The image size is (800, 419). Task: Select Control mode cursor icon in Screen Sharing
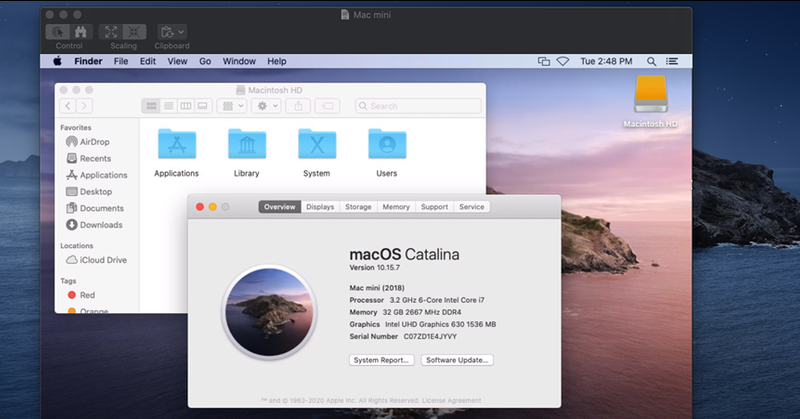pos(58,32)
